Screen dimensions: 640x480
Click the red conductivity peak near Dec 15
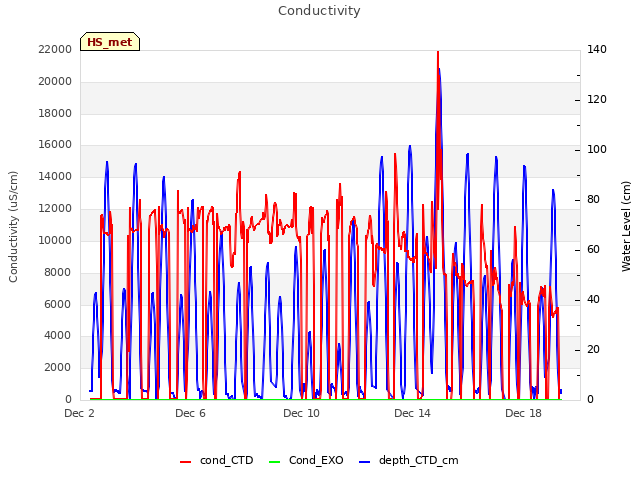click(x=438, y=53)
